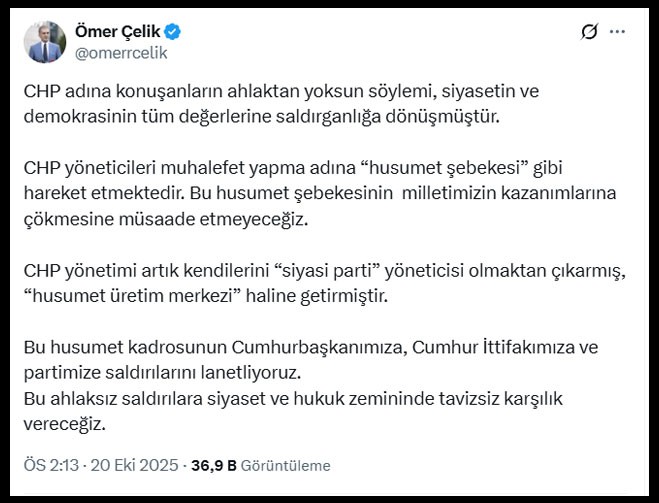
Task: Click the line ending with saldırganlığa dönüşmüştür
Action: click(x=260, y=116)
